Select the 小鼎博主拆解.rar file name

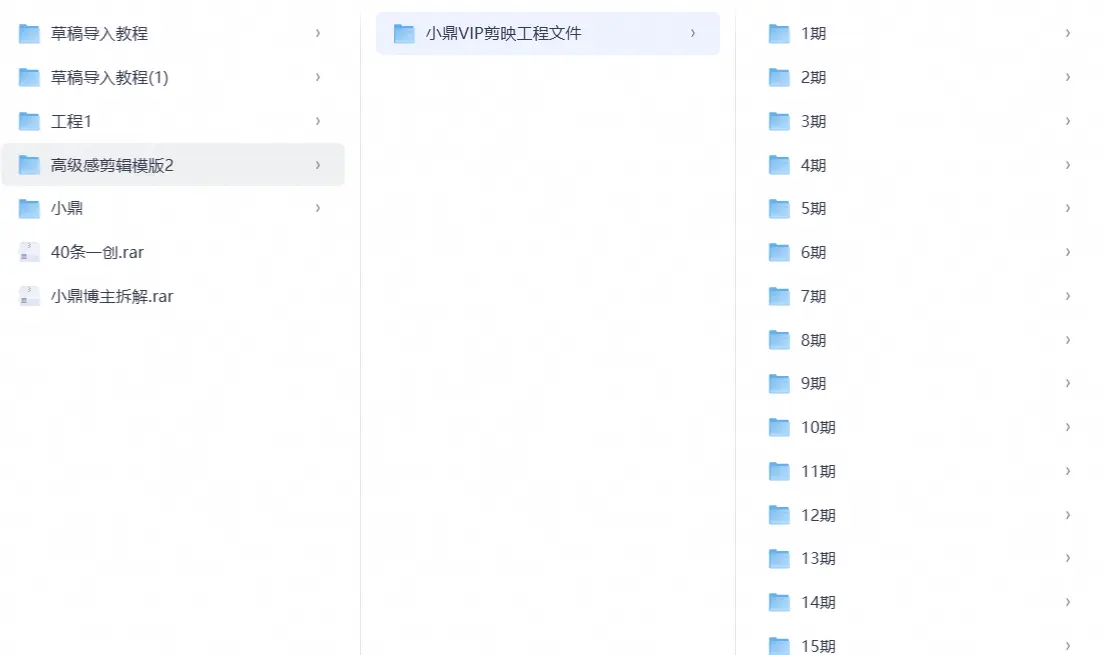point(112,296)
